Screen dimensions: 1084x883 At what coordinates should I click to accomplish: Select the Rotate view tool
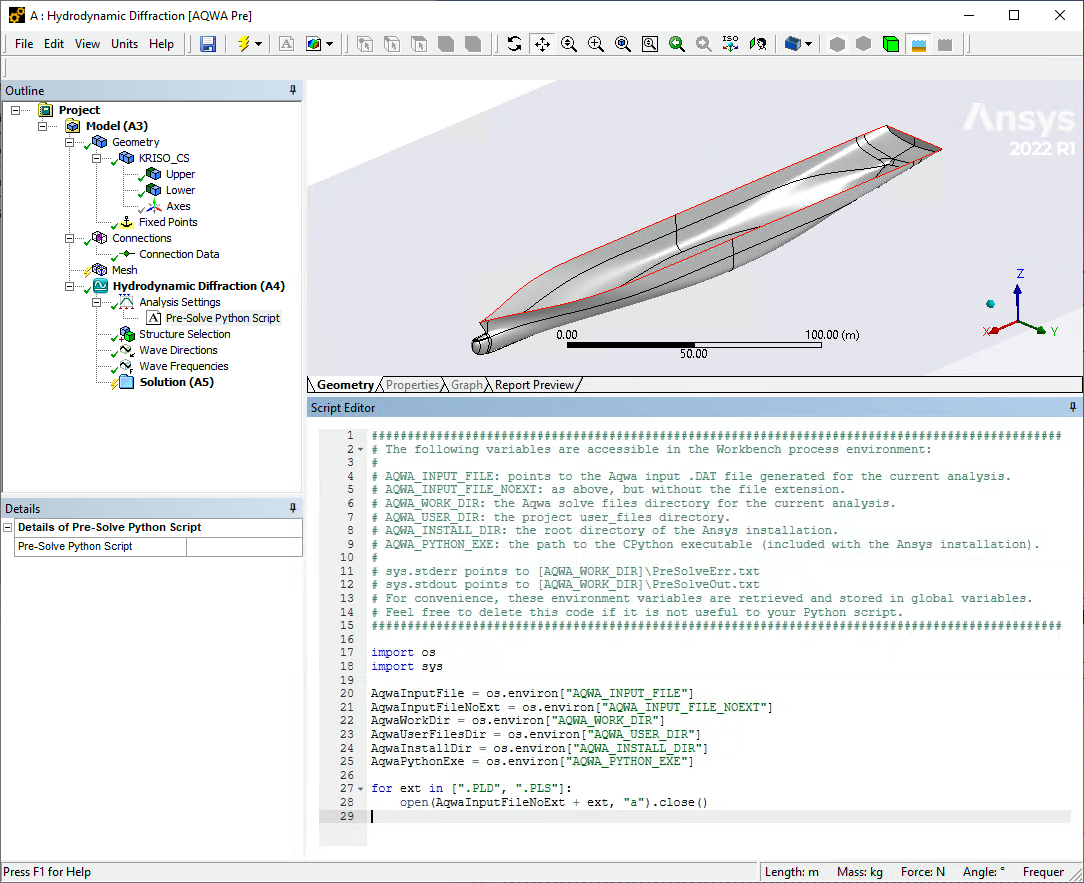click(514, 44)
